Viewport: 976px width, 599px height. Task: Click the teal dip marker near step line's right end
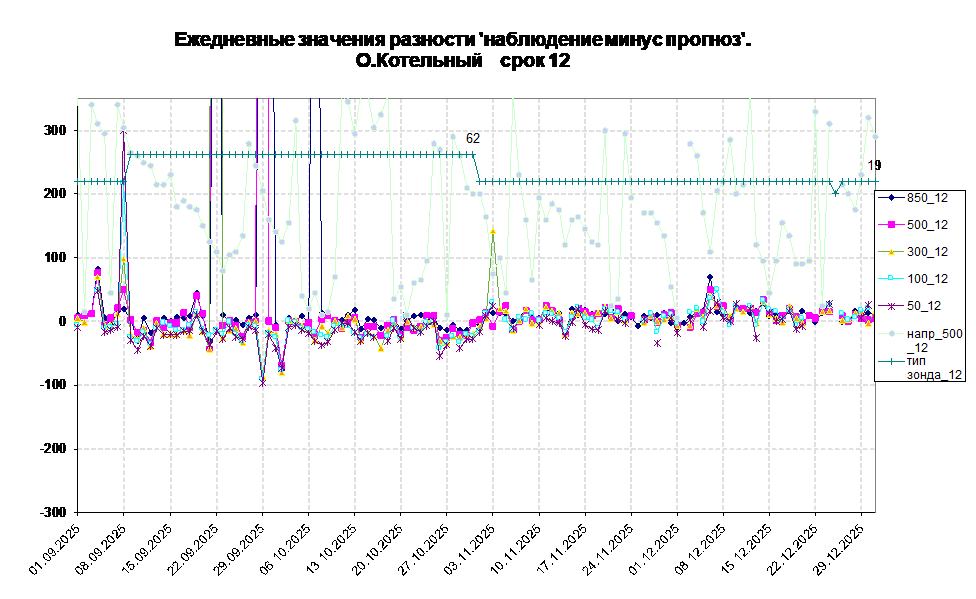pos(835,192)
